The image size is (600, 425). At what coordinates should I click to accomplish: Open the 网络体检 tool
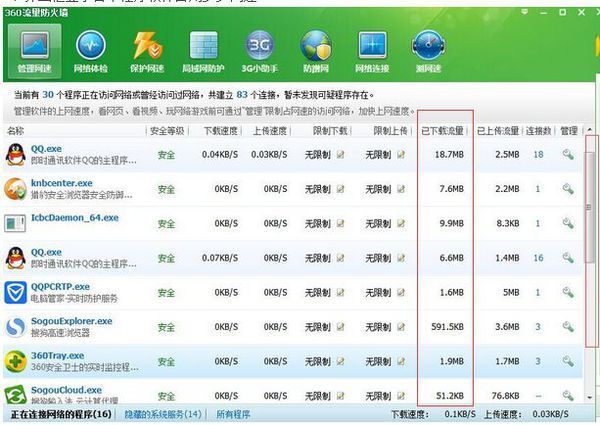tap(91, 51)
